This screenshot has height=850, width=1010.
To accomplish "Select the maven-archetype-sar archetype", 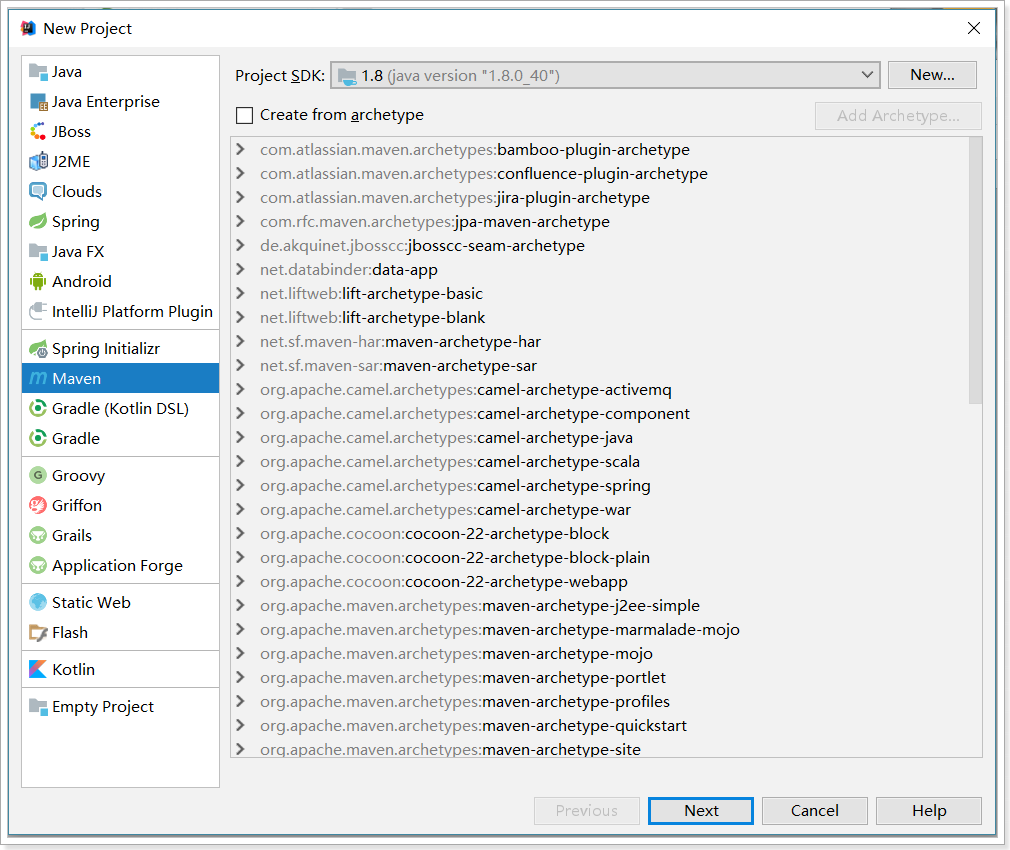I will coord(398,366).
